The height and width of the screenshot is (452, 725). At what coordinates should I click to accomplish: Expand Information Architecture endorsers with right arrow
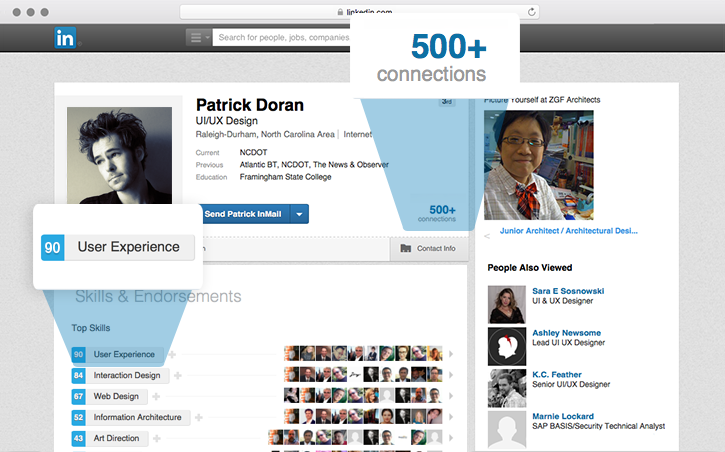click(x=451, y=416)
